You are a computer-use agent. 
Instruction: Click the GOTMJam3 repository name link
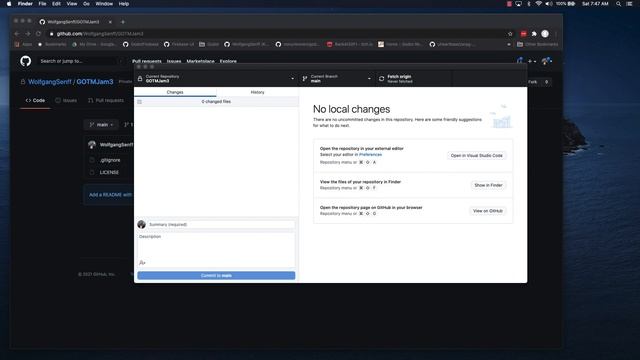tap(95, 82)
